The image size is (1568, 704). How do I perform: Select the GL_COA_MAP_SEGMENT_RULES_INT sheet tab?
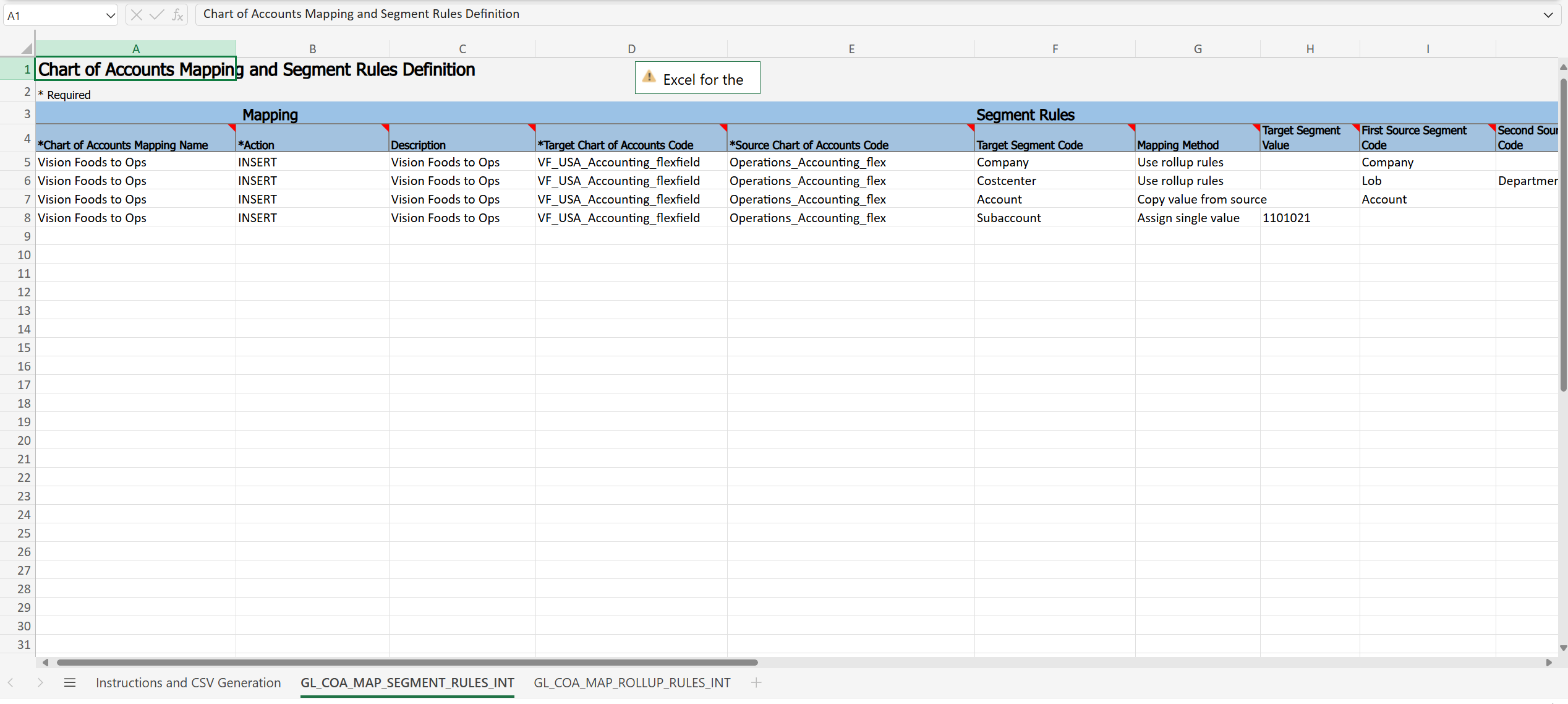click(x=407, y=683)
